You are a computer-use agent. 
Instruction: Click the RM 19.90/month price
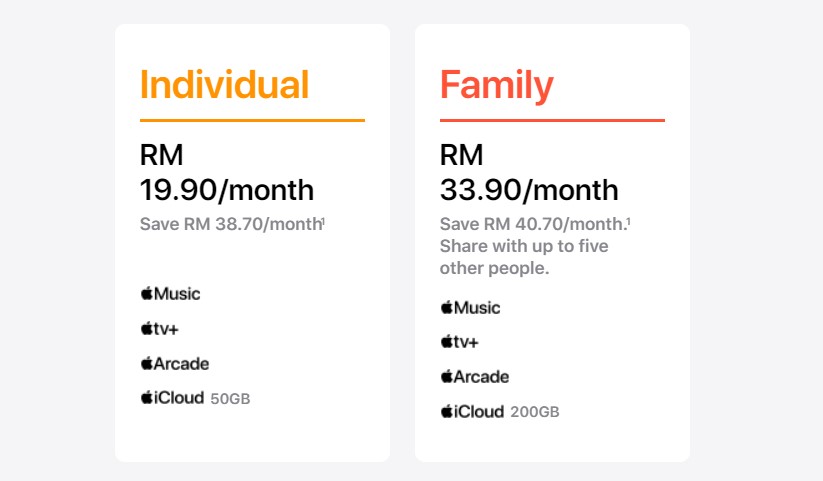click(227, 172)
